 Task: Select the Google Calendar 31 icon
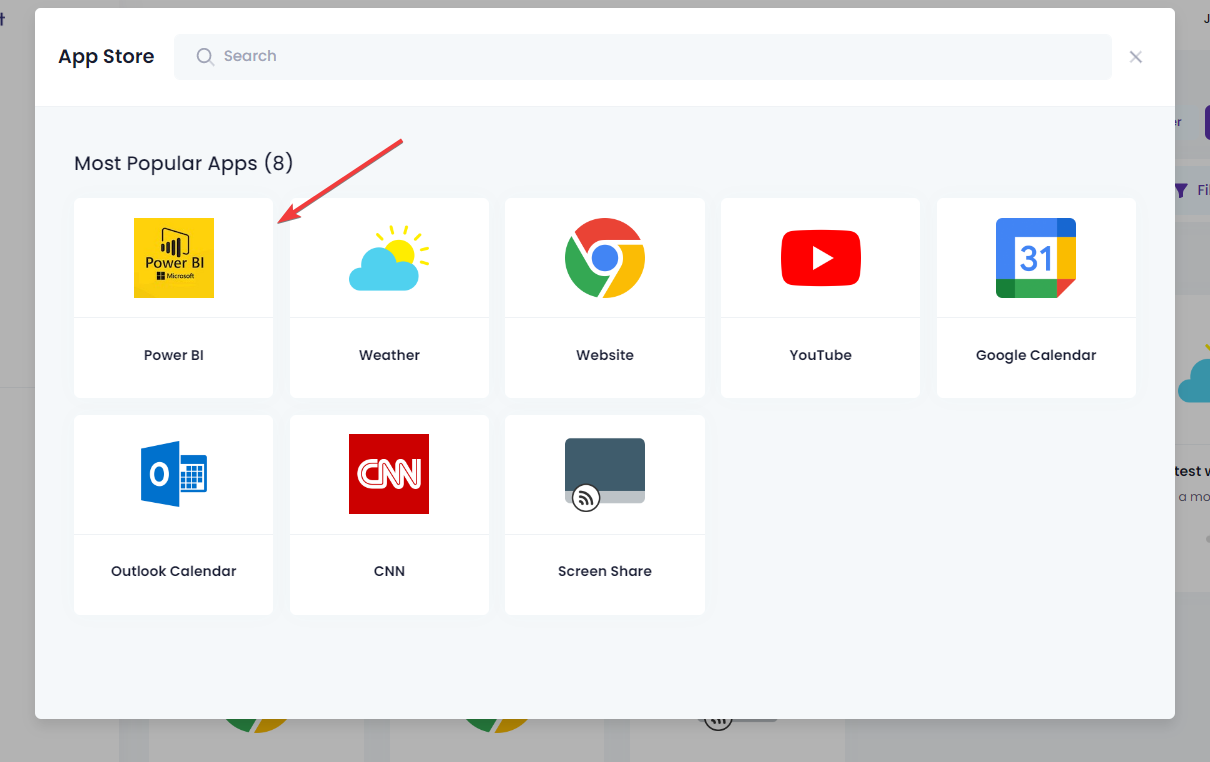click(x=1036, y=258)
